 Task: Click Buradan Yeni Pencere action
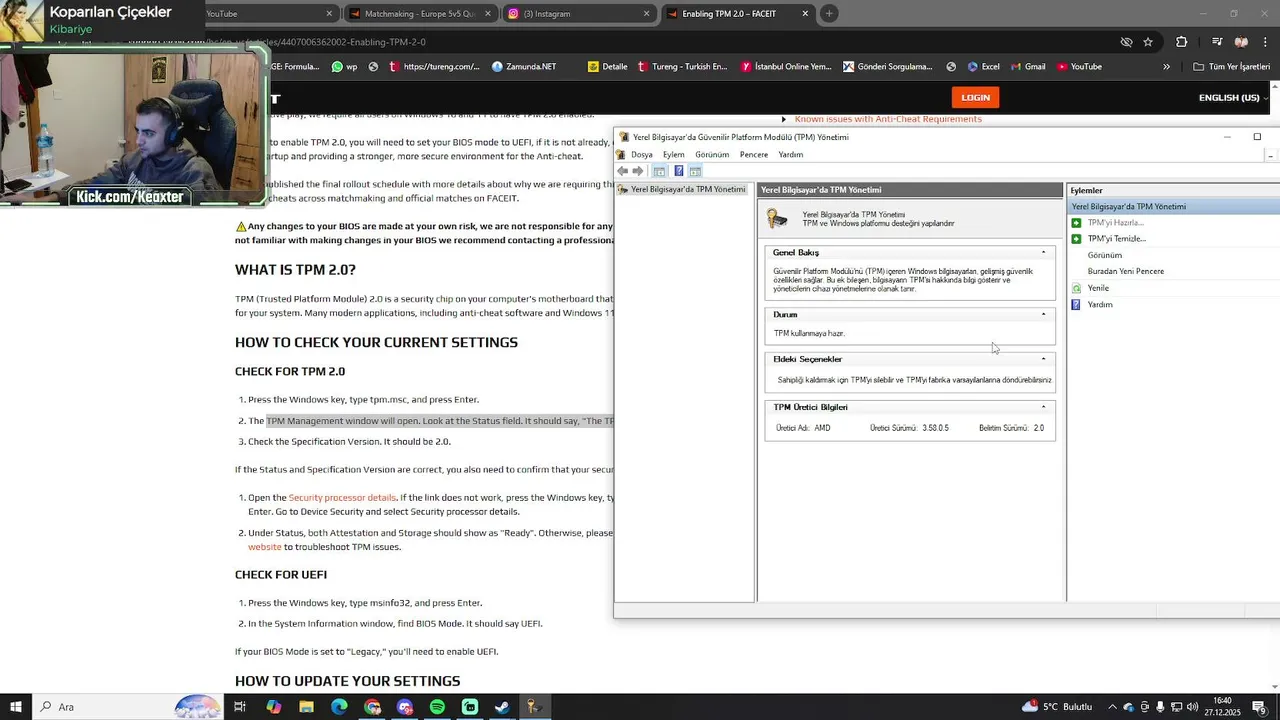1125,271
